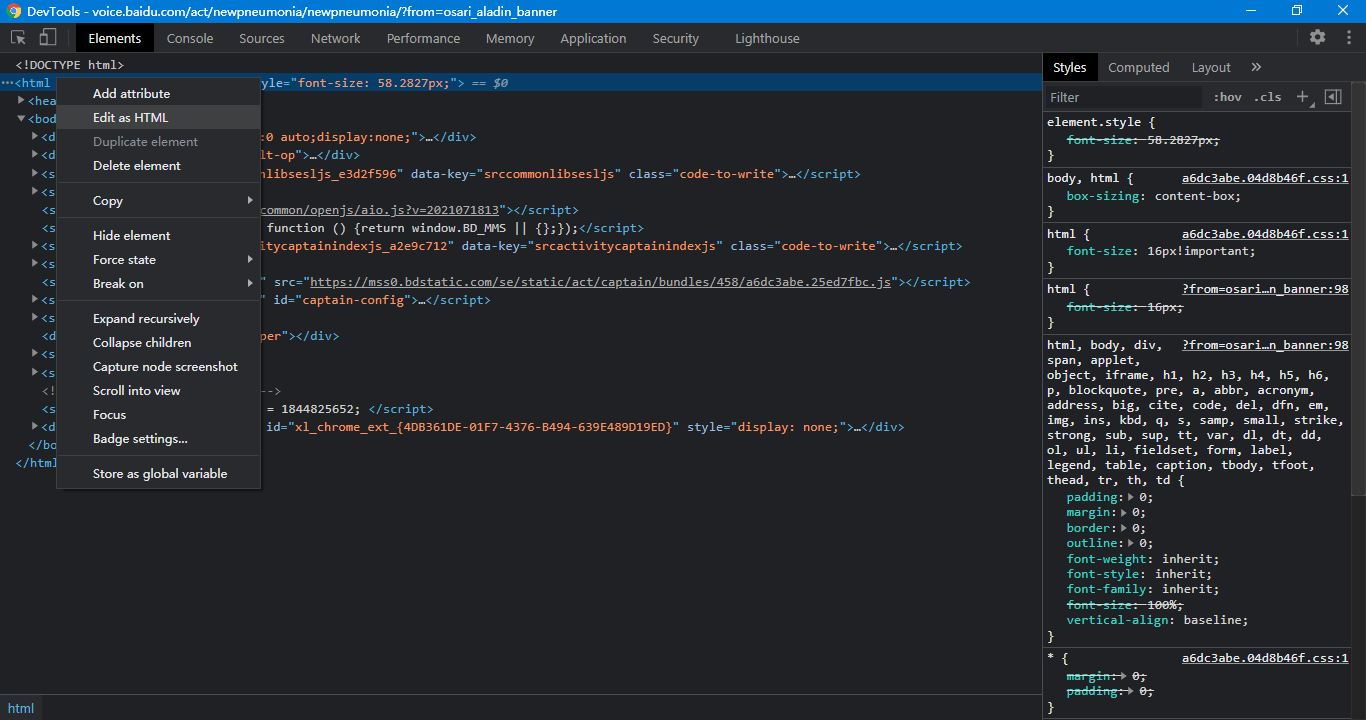Open the Sources tab
The width and height of the screenshot is (1366, 720).
(262, 38)
